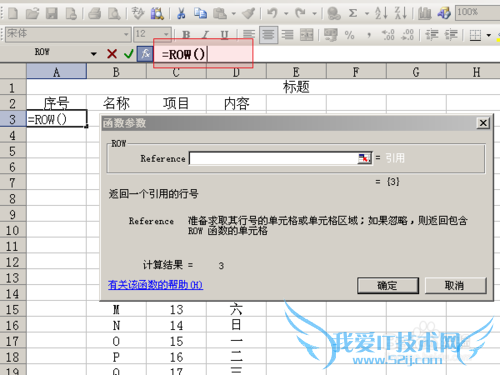Click the New workbook icon

pyautogui.click(x=13, y=14)
